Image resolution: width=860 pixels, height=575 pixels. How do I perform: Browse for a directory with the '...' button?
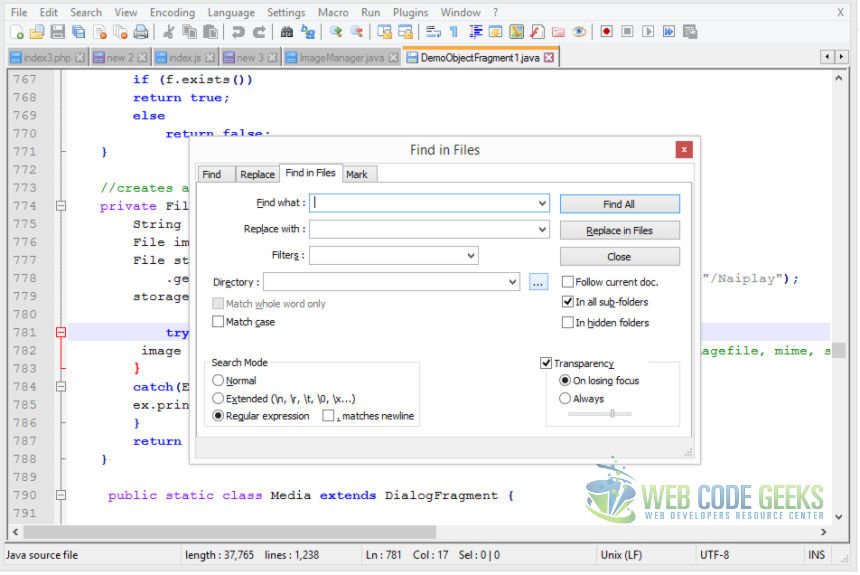(x=539, y=283)
